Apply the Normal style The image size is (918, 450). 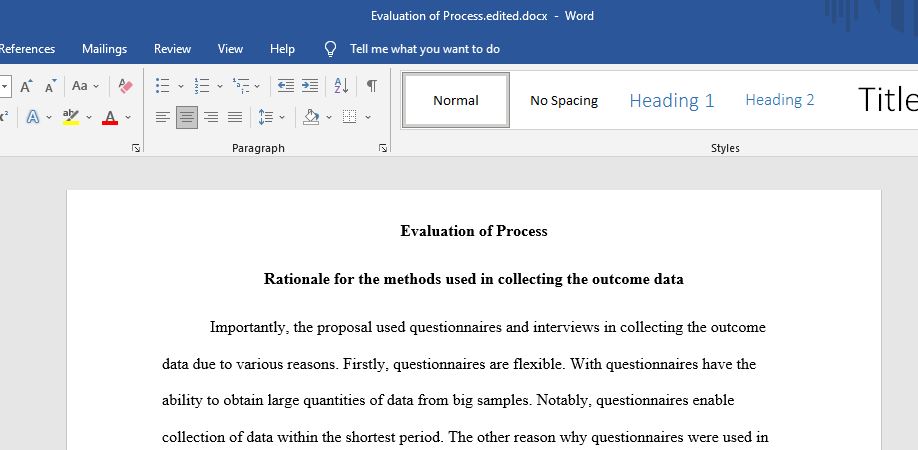(455, 100)
